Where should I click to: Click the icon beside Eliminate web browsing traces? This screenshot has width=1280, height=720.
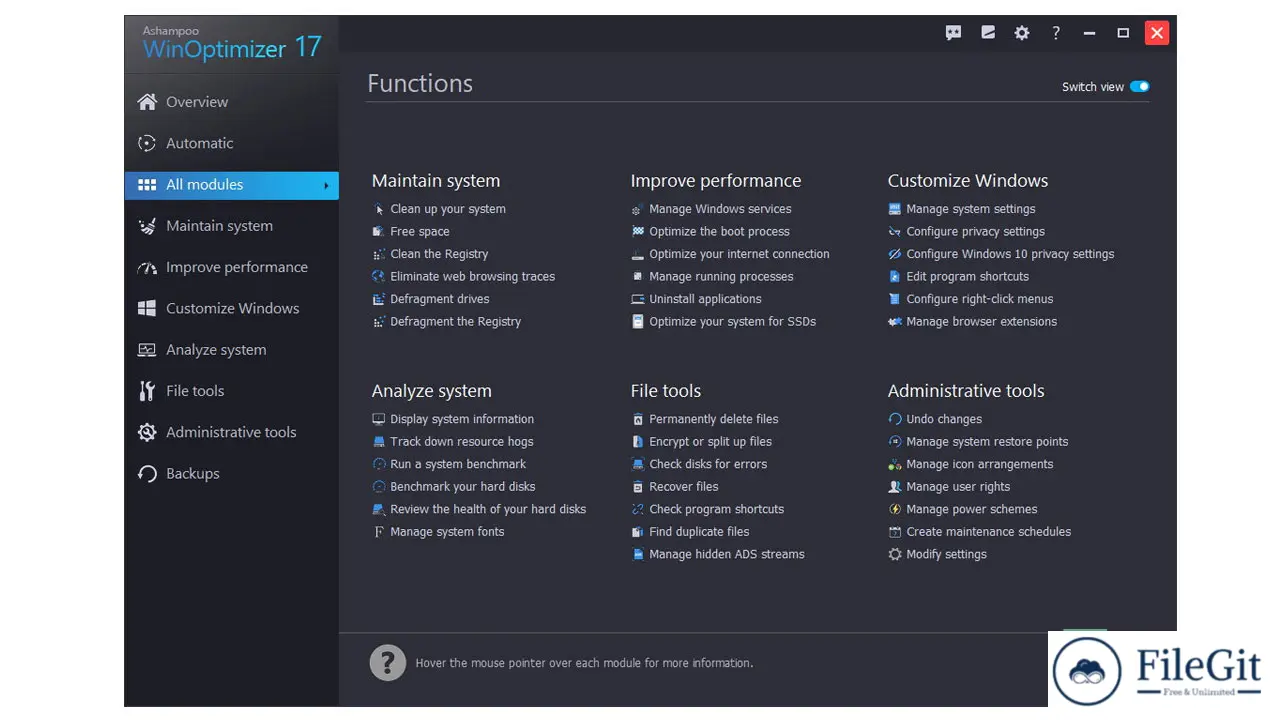379,277
